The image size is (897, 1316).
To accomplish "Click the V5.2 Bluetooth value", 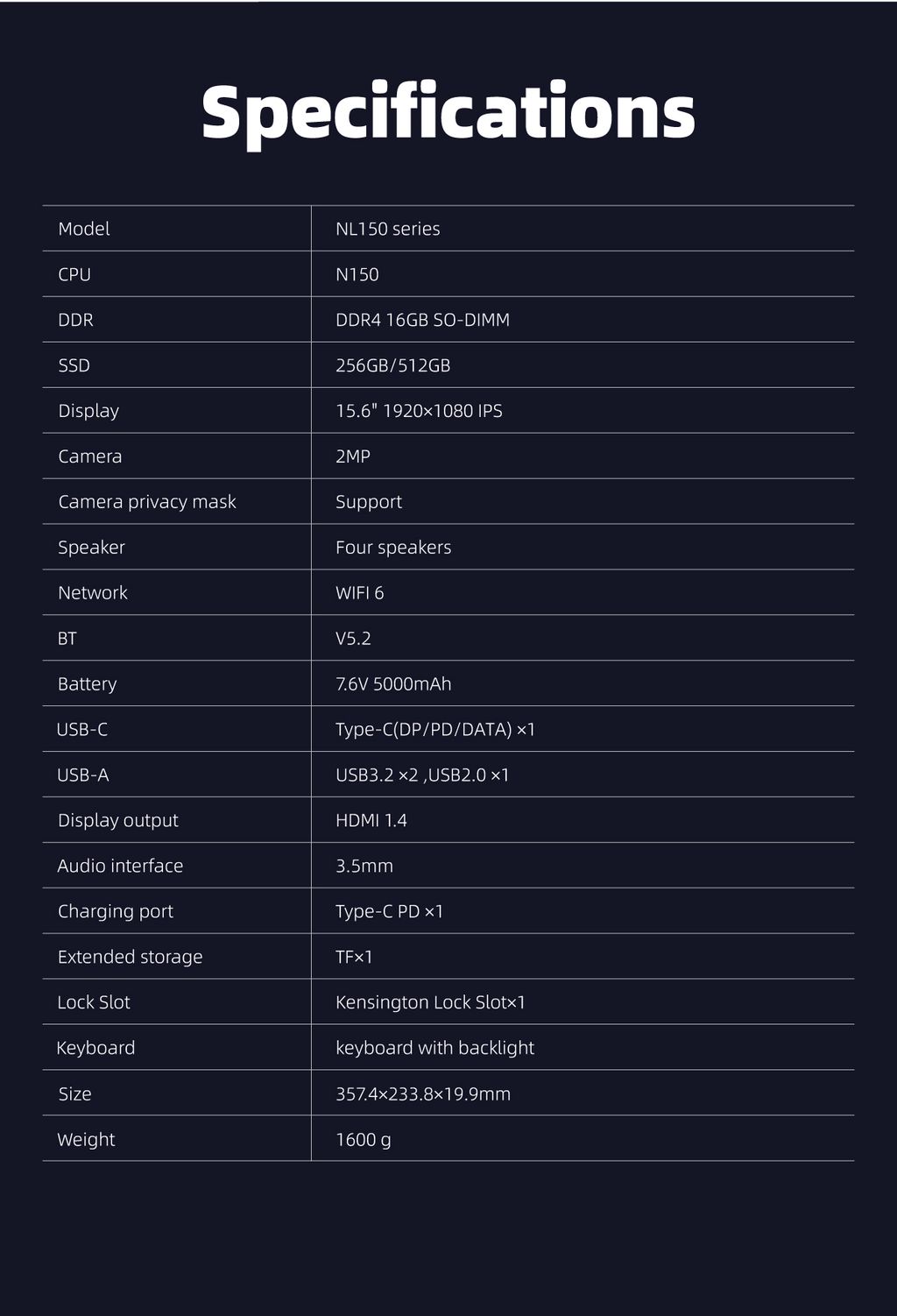I will click(x=353, y=639).
